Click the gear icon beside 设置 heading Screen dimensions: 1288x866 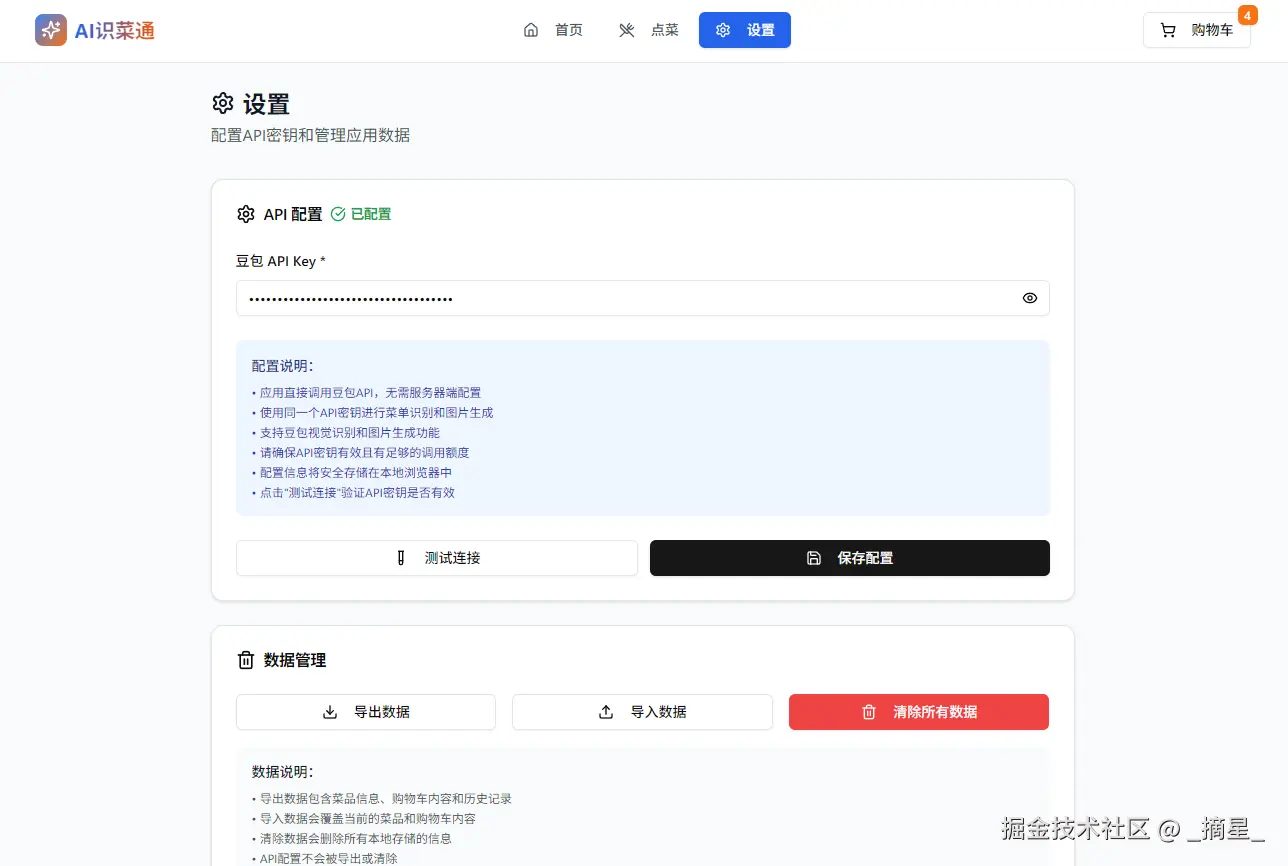(x=222, y=103)
